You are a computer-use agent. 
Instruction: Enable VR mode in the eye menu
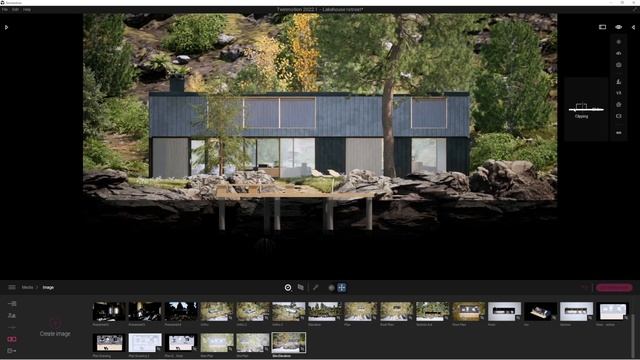click(x=619, y=93)
